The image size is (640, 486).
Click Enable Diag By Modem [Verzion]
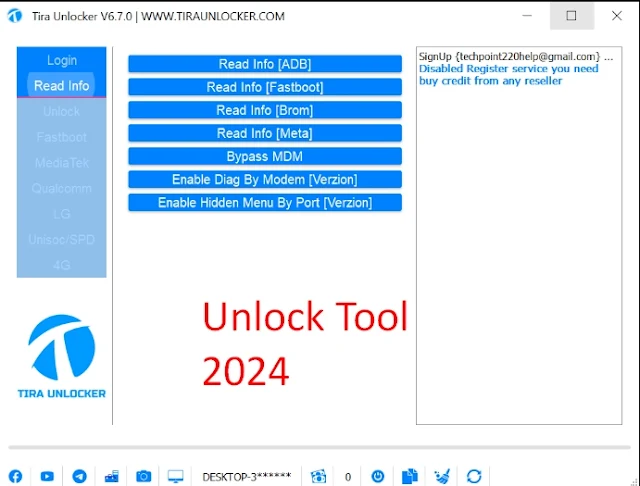point(265,180)
